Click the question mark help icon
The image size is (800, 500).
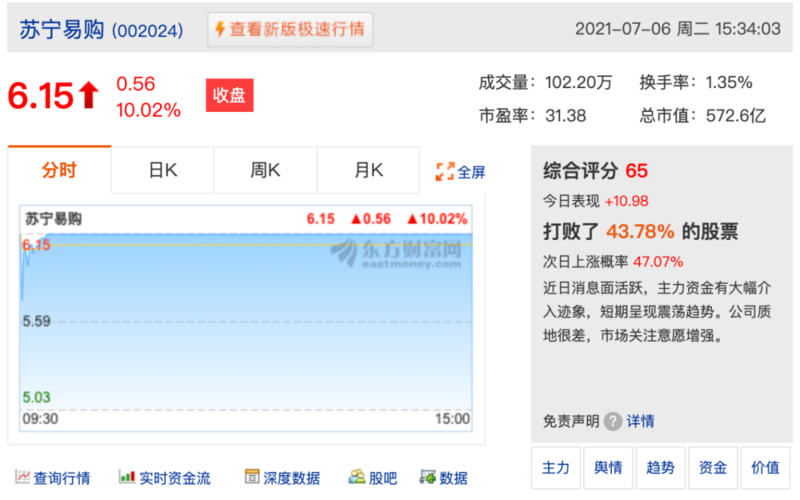[613, 421]
